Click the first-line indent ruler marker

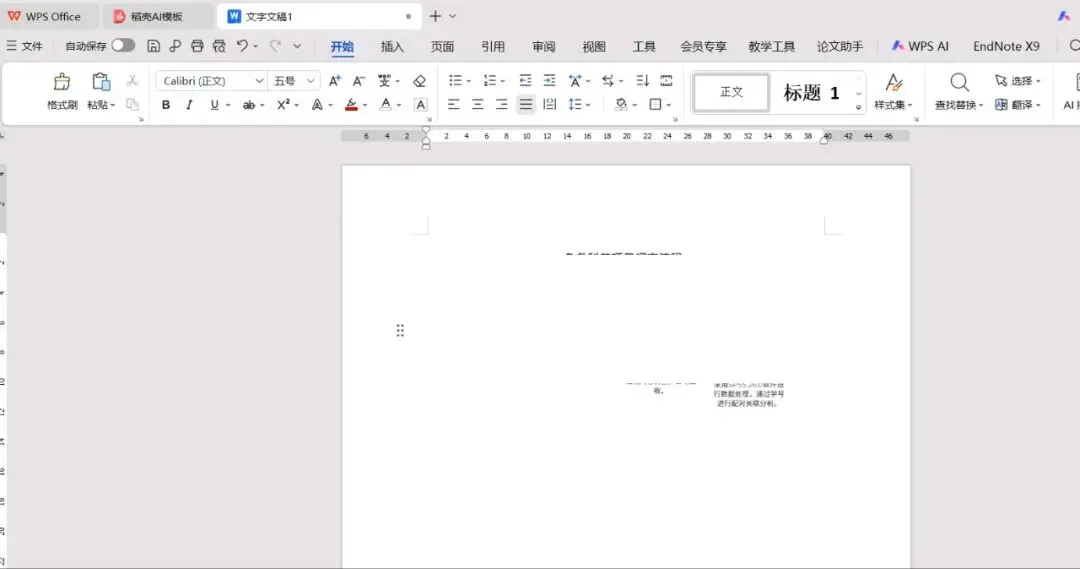(x=426, y=130)
